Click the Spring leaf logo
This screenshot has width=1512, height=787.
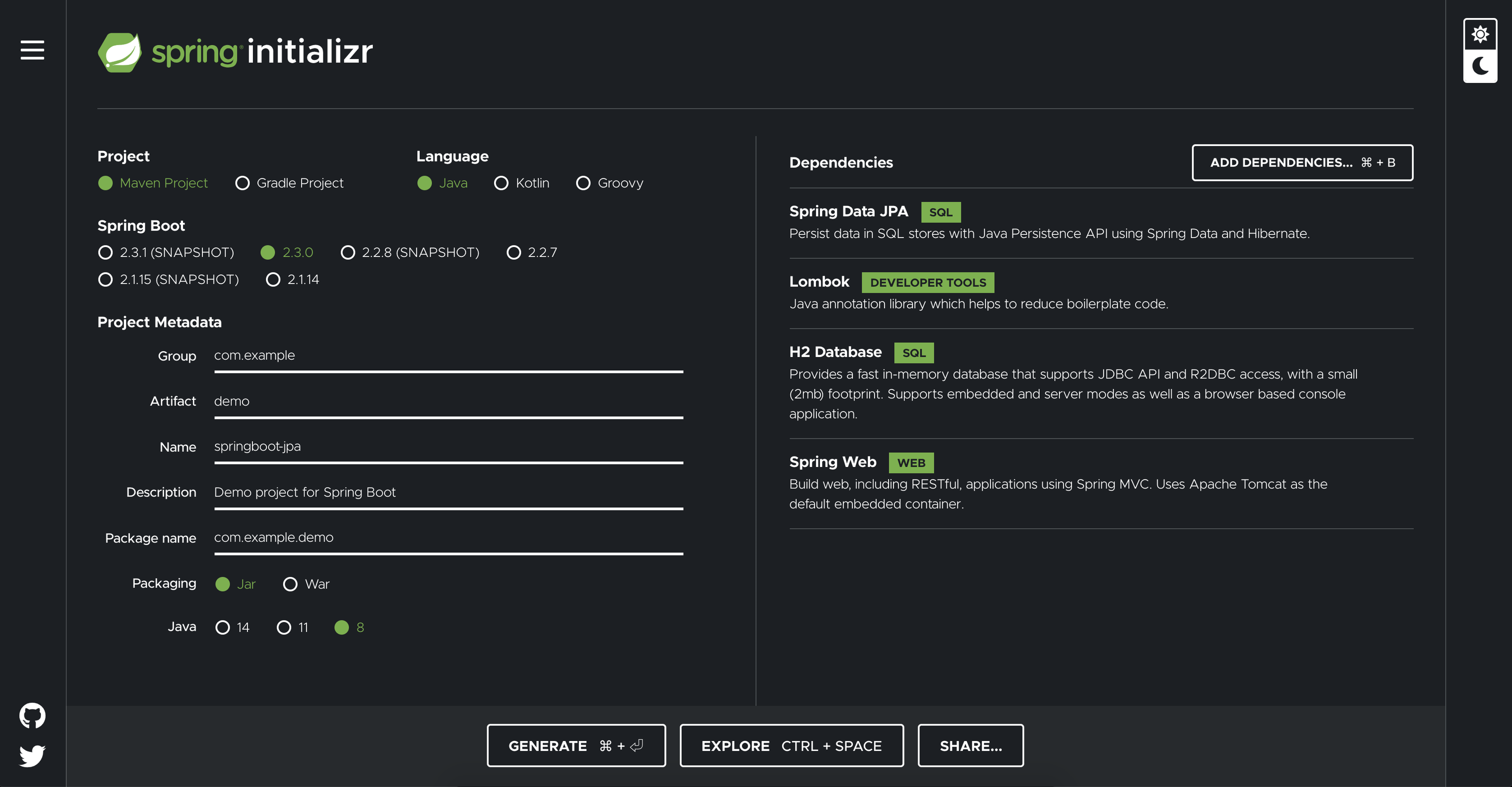[x=119, y=52]
